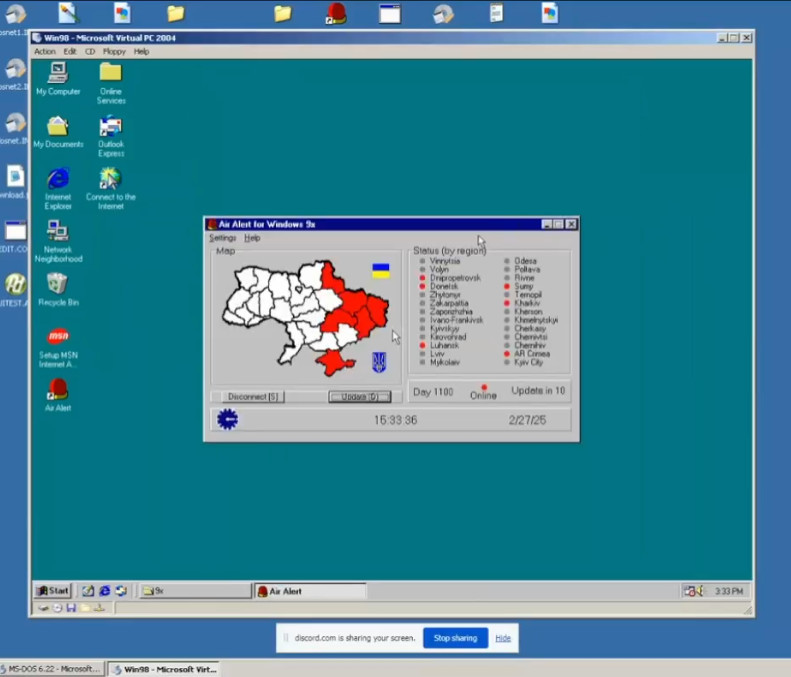The height and width of the screenshot is (677, 791).
Task: Open the Action menu in Virtual PC
Action: tap(45, 51)
